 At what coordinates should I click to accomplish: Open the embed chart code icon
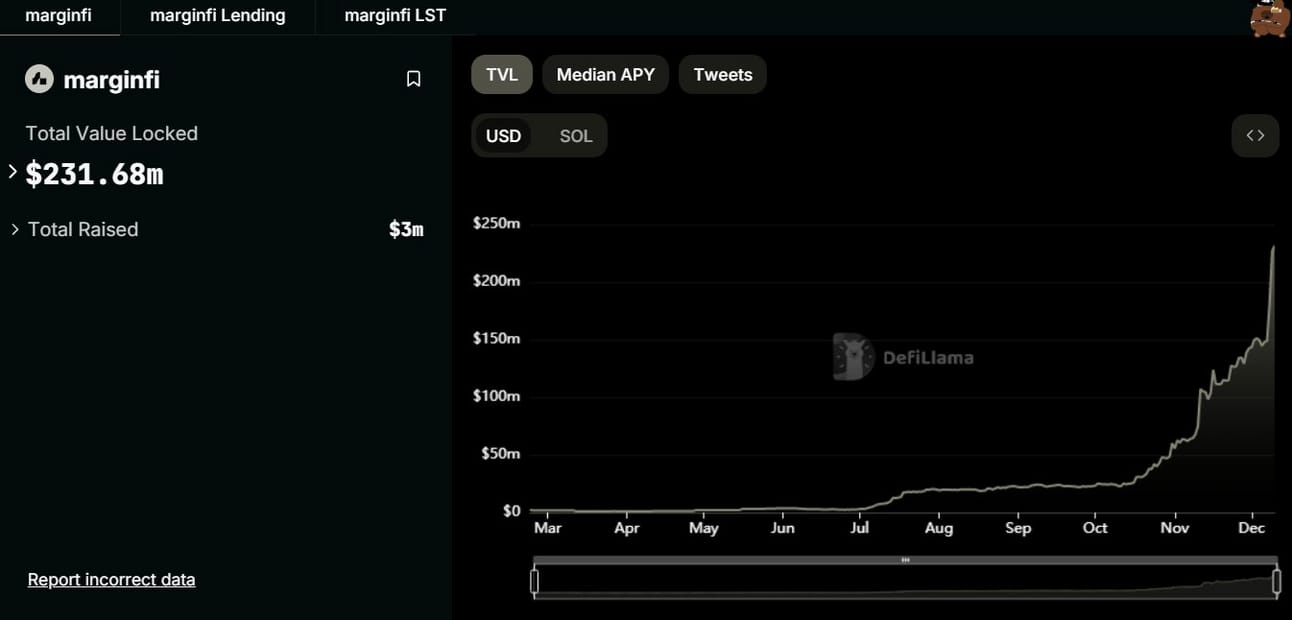click(x=1255, y=136)
